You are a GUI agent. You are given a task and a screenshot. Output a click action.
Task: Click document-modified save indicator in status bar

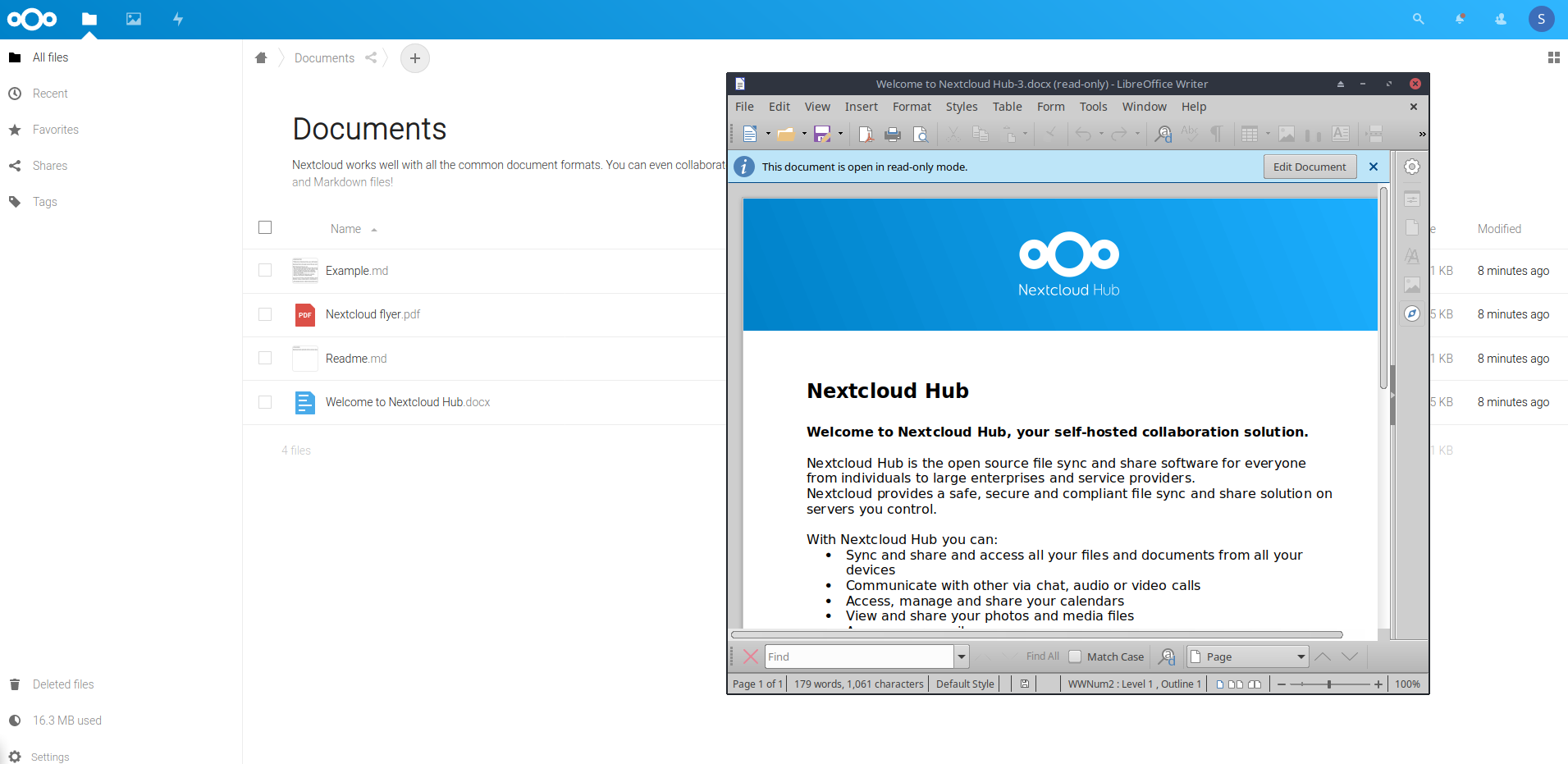1025,684
